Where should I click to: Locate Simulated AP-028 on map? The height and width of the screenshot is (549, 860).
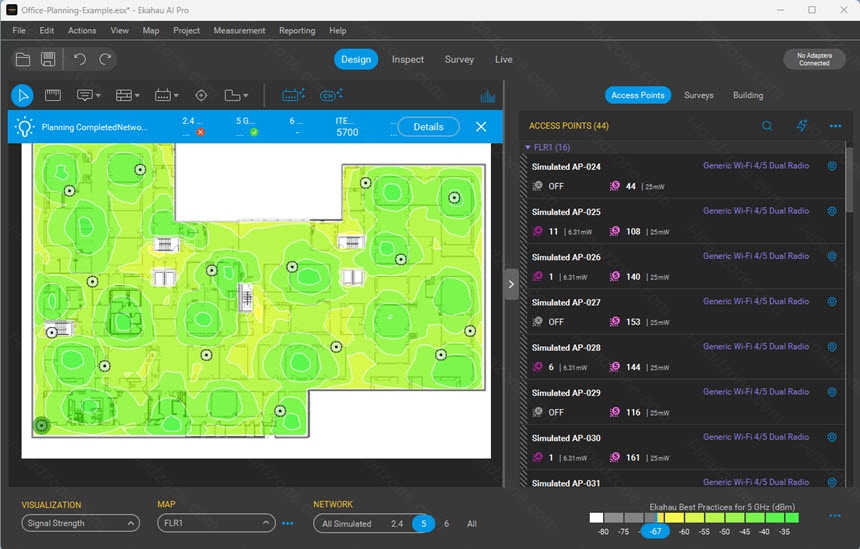coord(832,347)
